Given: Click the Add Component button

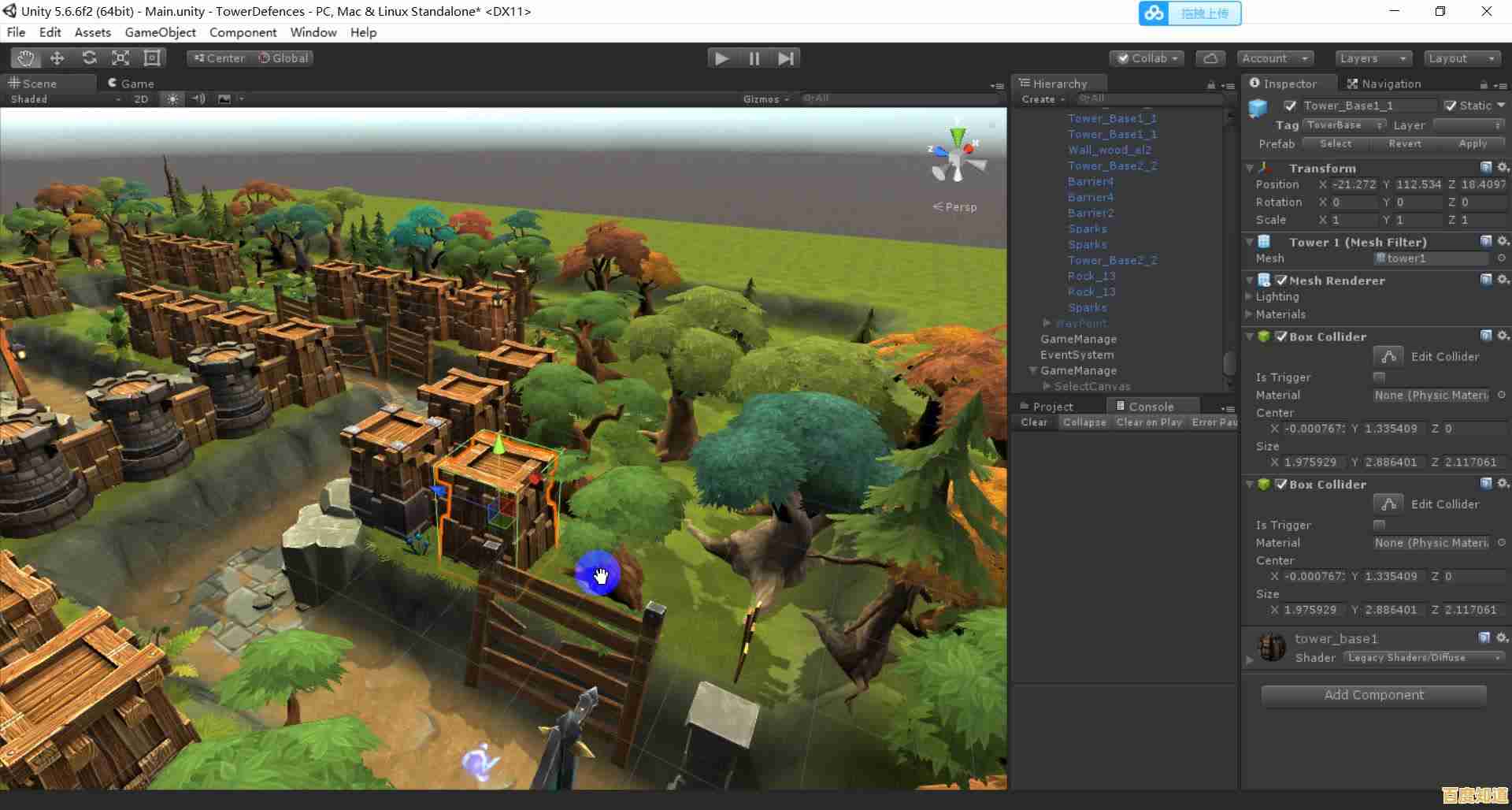Looking at the screenshot, I should 1373,695.
